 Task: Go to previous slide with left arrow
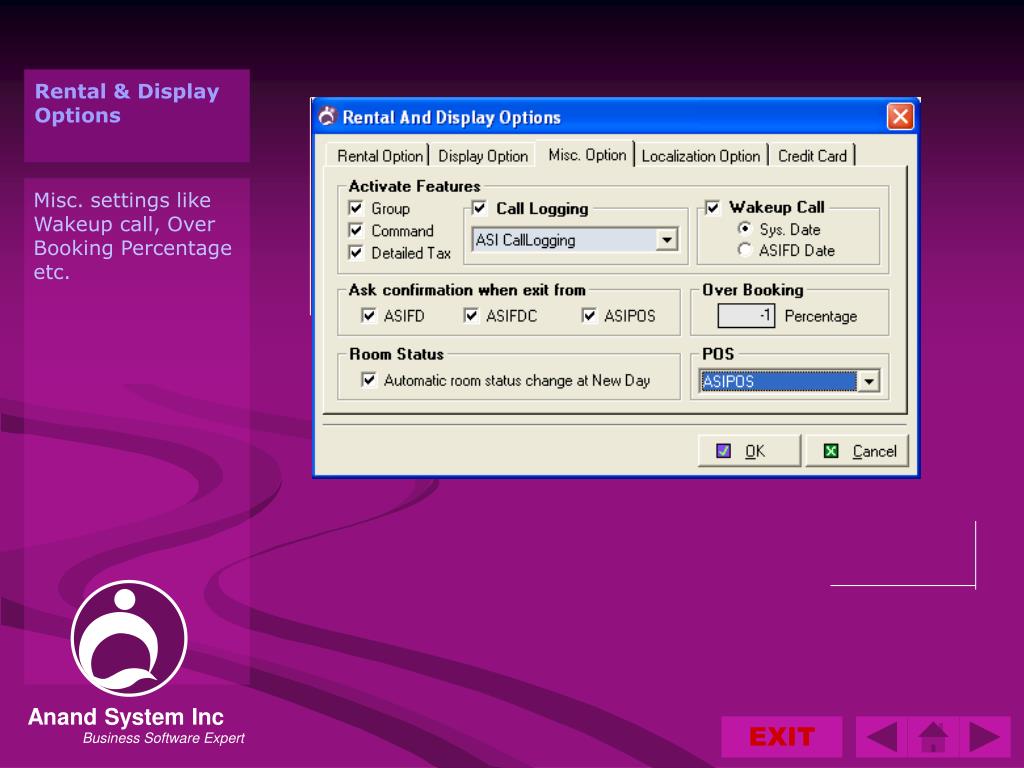(x=882, y=737)
